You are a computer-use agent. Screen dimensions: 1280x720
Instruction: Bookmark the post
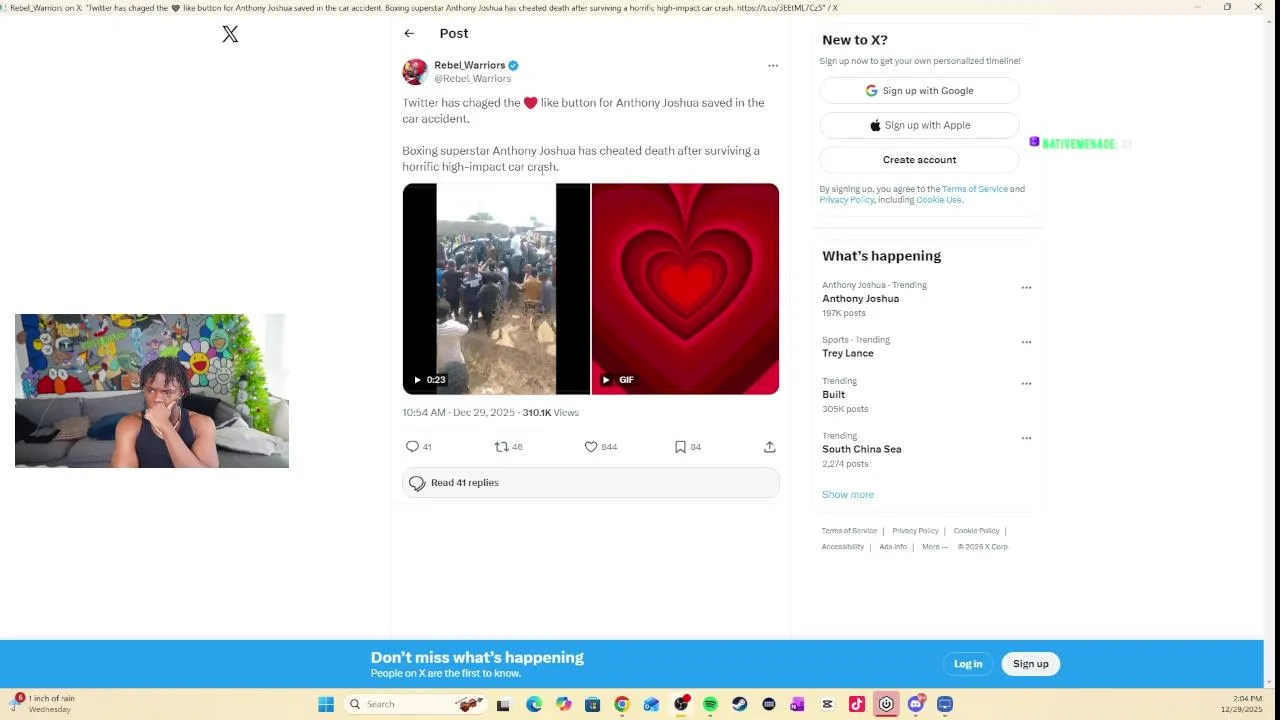coord(680,447)
